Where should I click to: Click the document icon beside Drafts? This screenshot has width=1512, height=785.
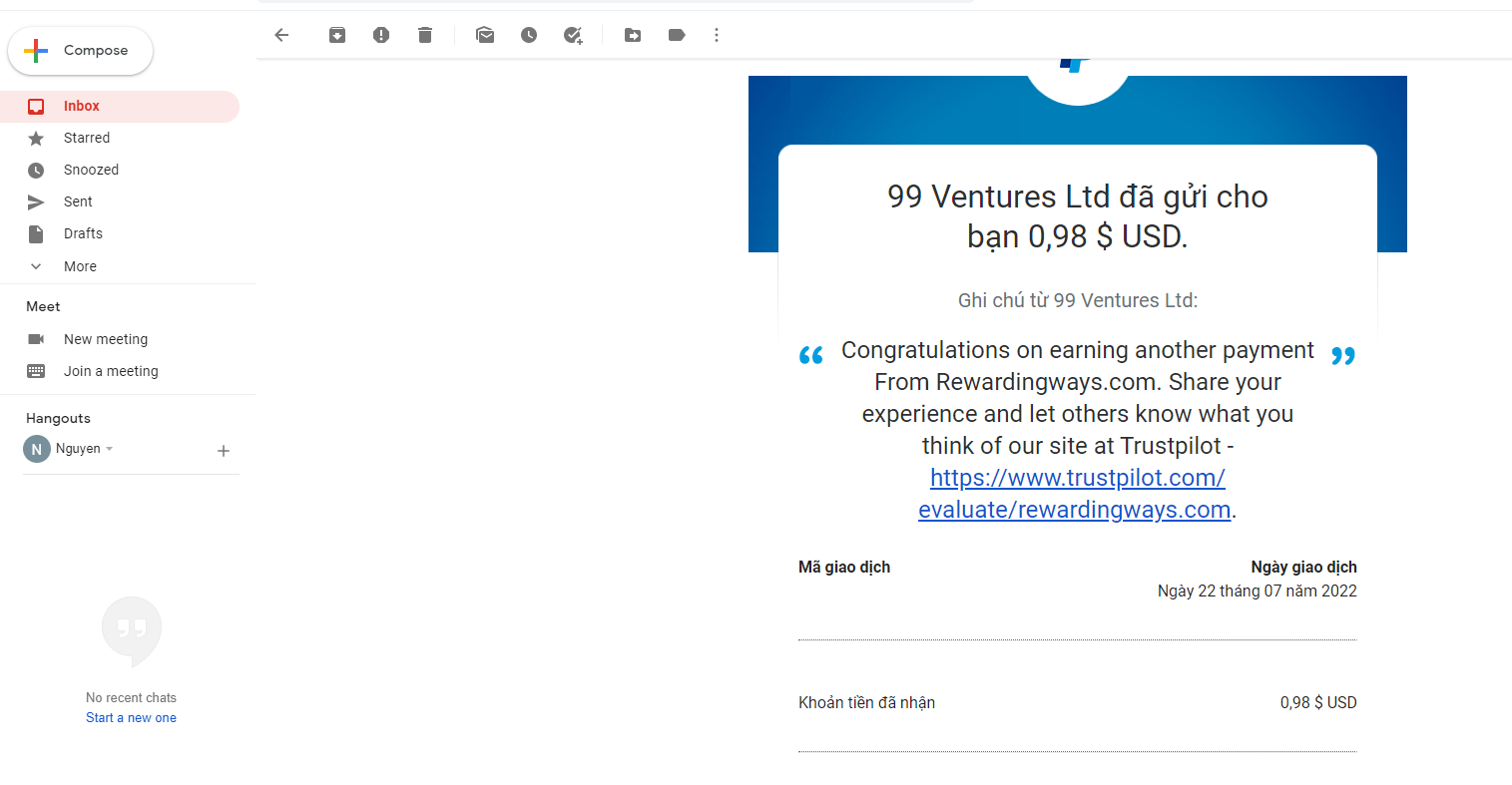[36, 234]
